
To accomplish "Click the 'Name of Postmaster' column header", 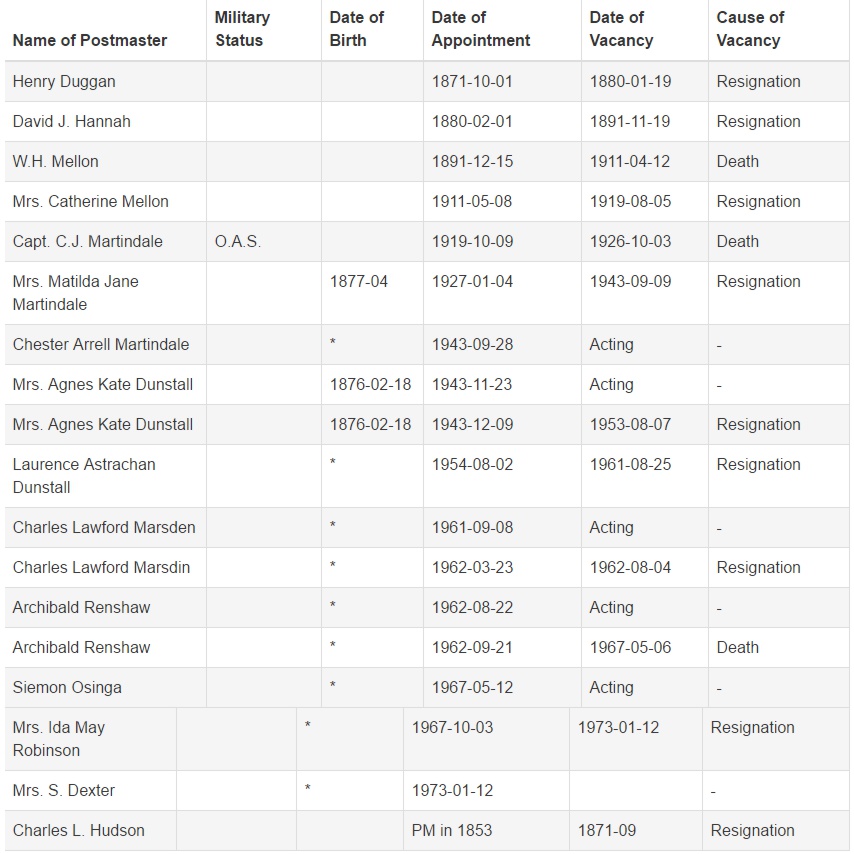I will [x=90, y=41].
